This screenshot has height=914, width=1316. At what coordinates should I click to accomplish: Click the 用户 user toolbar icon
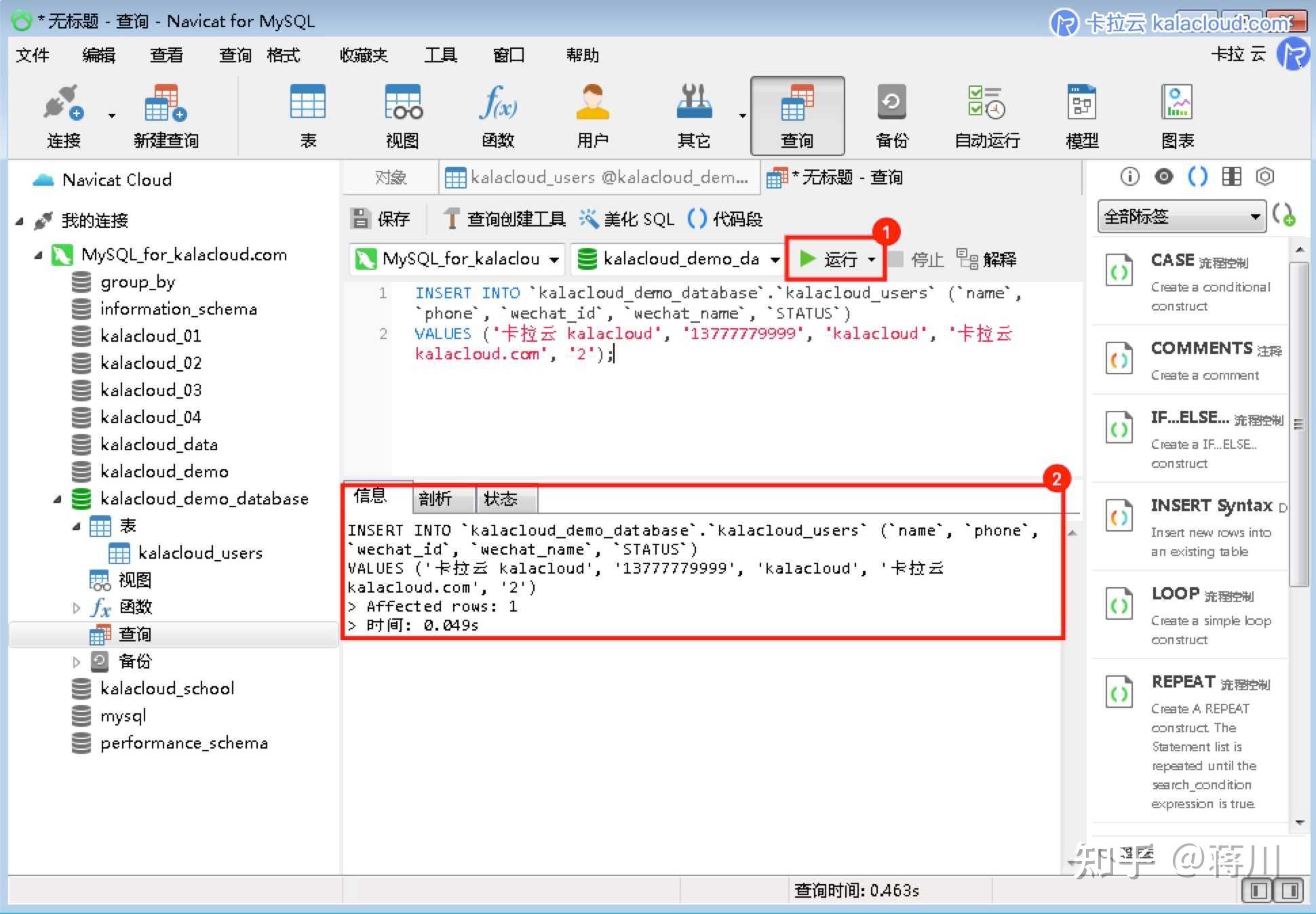[592, 103]
